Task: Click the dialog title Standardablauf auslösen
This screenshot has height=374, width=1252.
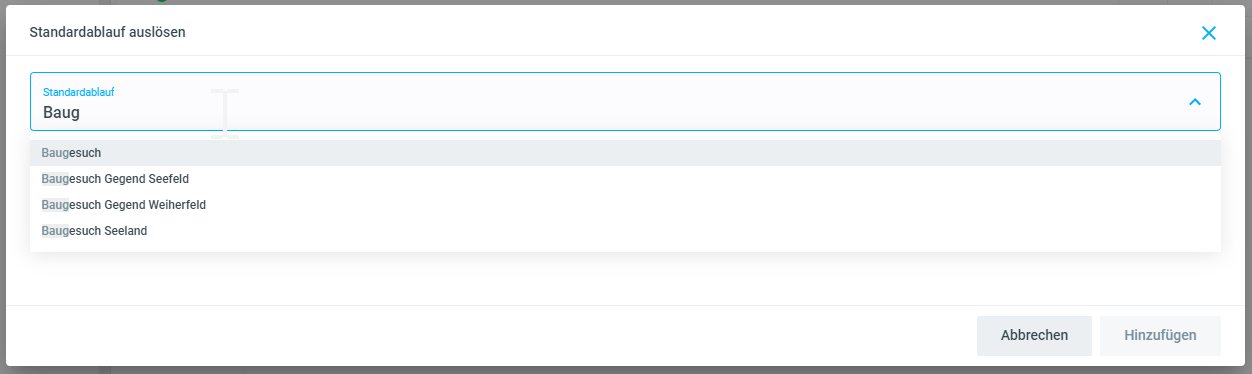Action: tap(107, 32)
